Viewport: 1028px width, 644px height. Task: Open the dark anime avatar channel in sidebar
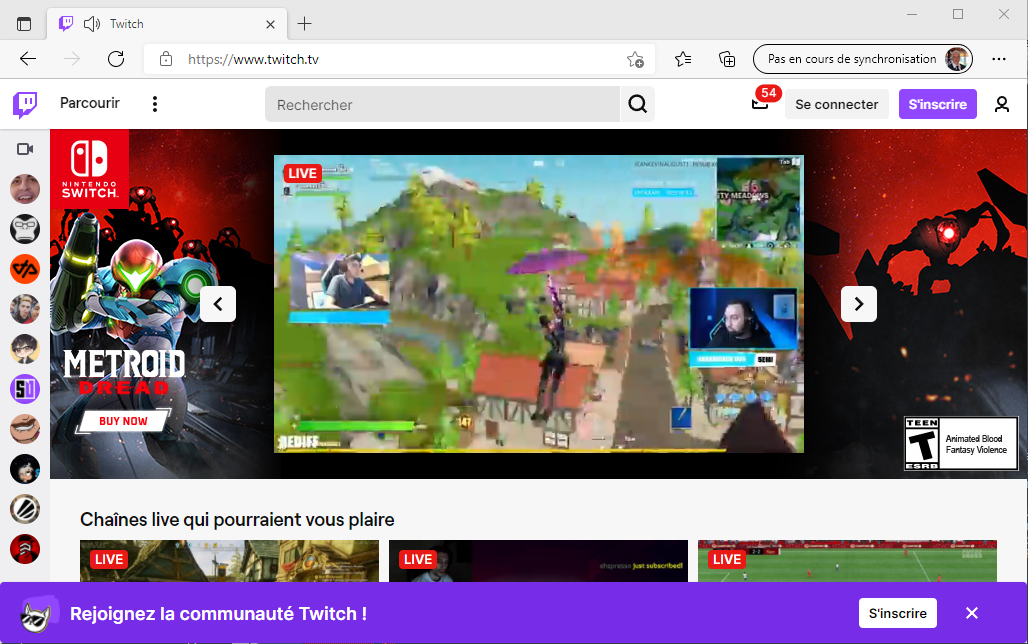tap(25, 470)
